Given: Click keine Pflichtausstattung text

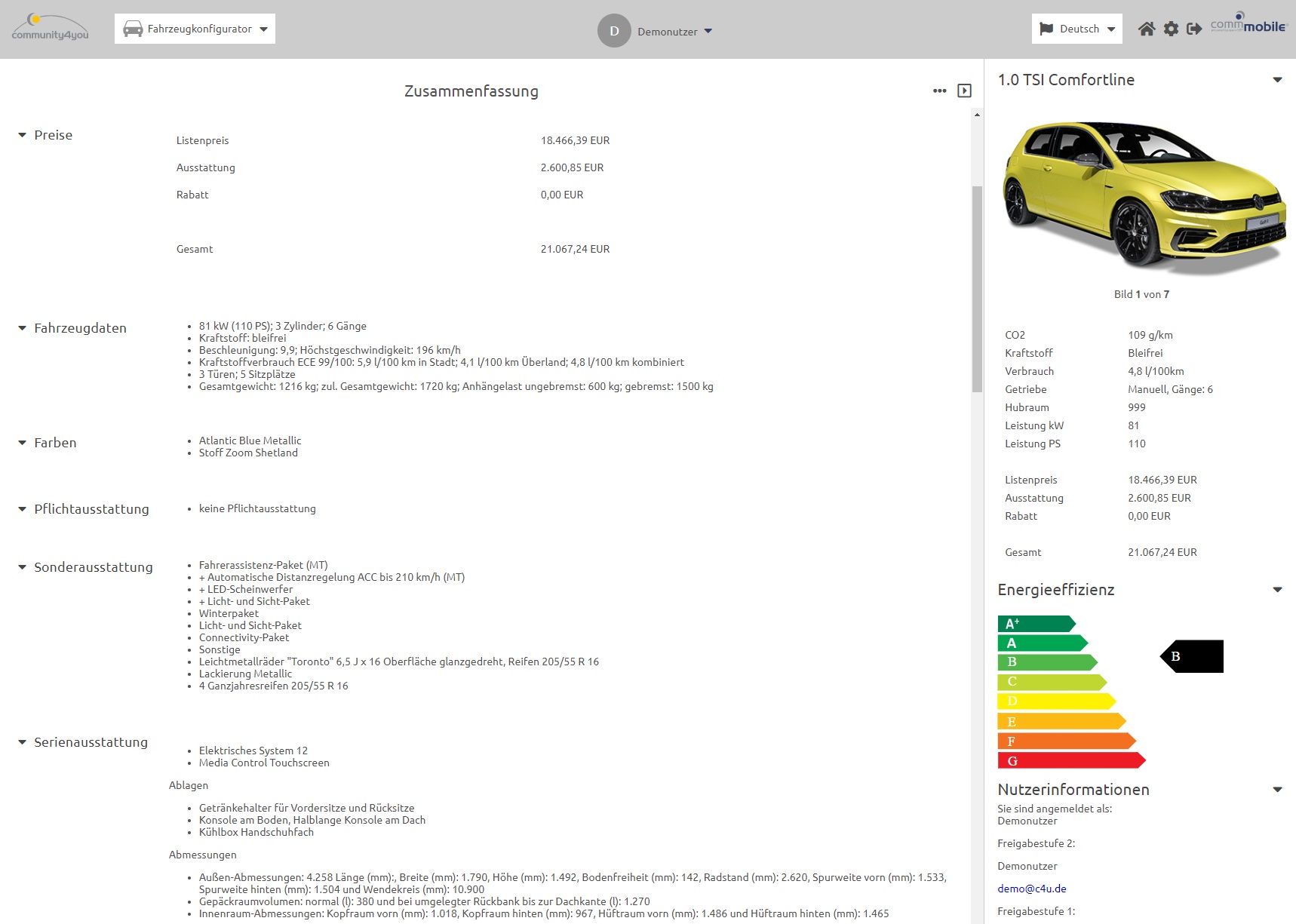Looking at the screenshot, I should click(x=257, y=508).
